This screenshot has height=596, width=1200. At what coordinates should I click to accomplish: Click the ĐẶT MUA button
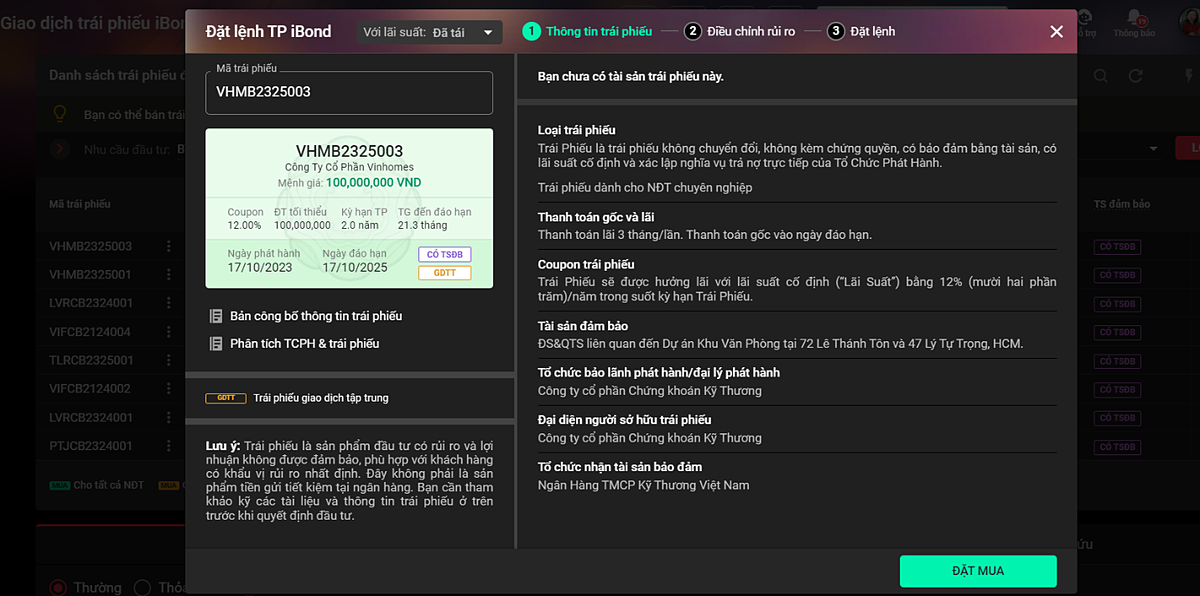(977, 571)
